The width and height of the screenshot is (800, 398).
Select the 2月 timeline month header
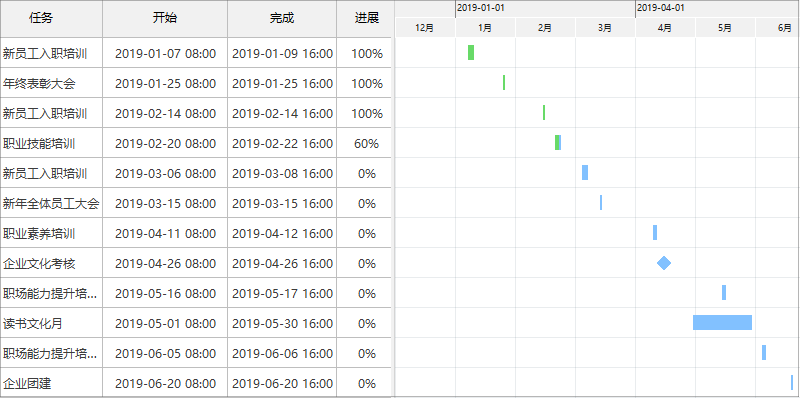pos(545,28)
